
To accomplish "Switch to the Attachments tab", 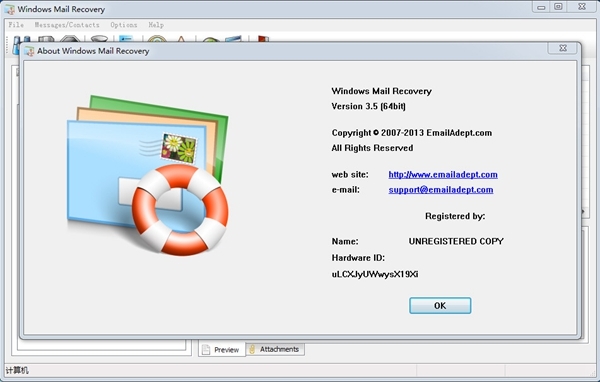I will pyautogui.click(x=275, y=349).
